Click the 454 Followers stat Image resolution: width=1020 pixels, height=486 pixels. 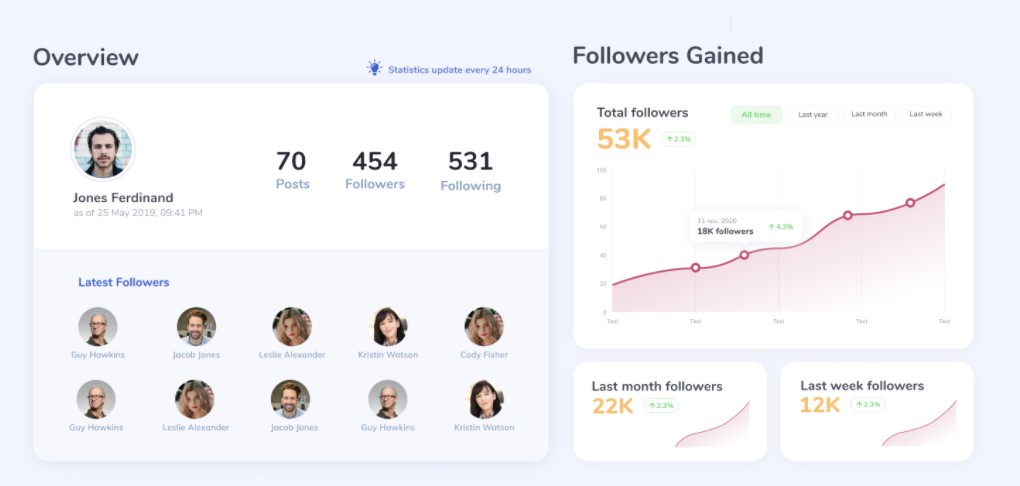(x=375, y=170)
